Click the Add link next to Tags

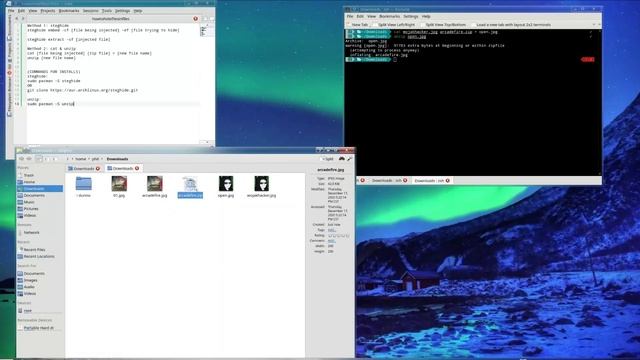pos(331,230)
